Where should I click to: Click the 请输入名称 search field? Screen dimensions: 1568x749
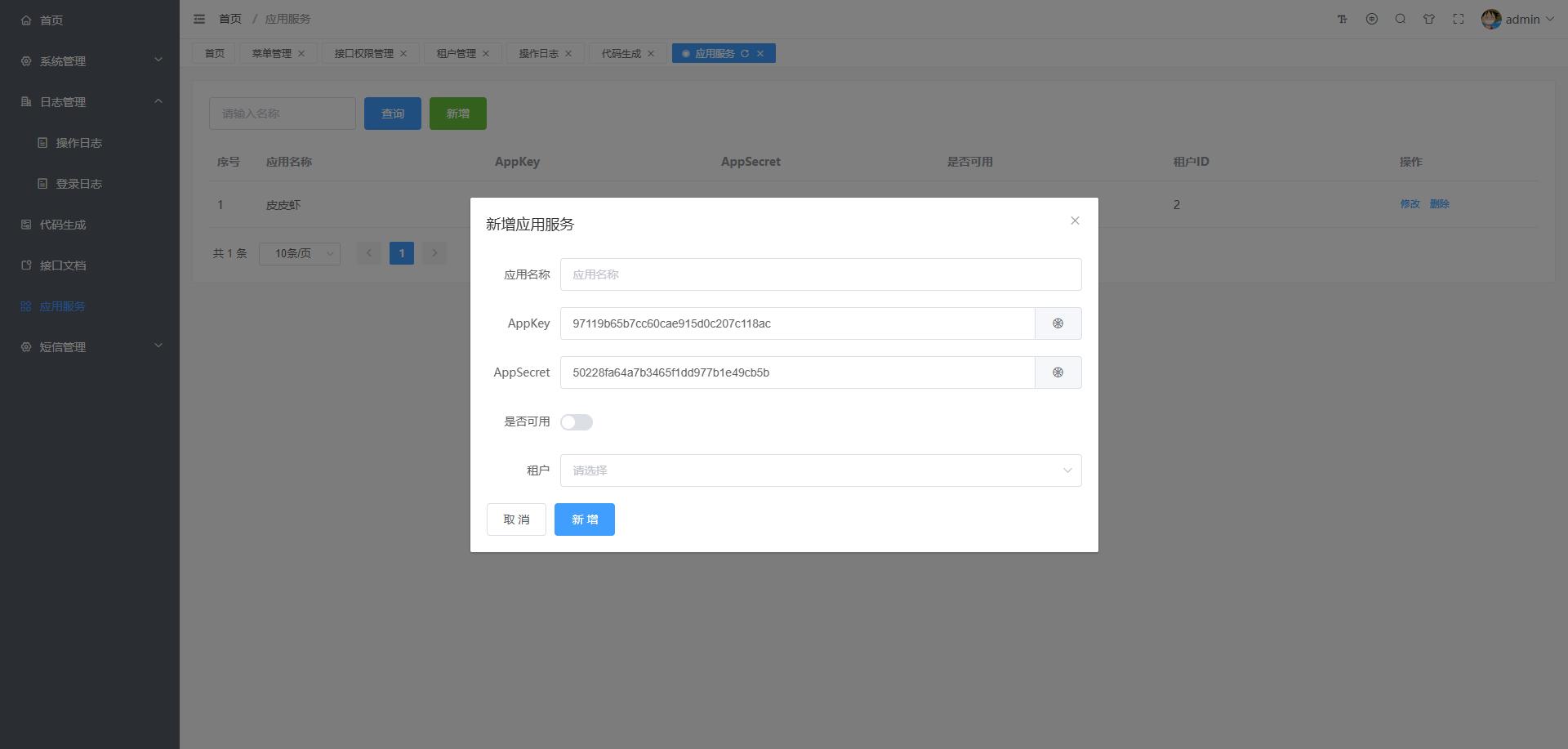point(283,114)
